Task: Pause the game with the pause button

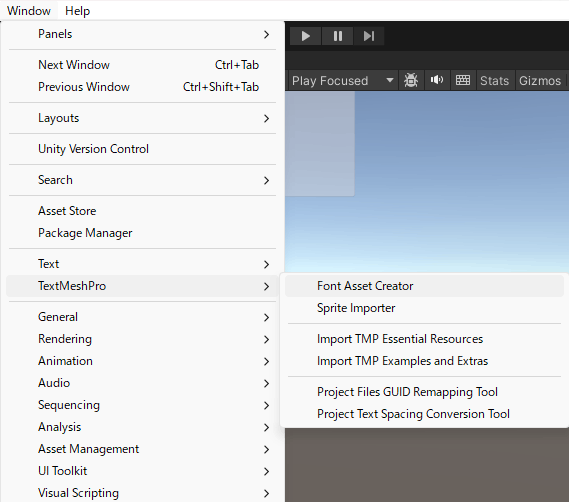Action: [337, 36]
